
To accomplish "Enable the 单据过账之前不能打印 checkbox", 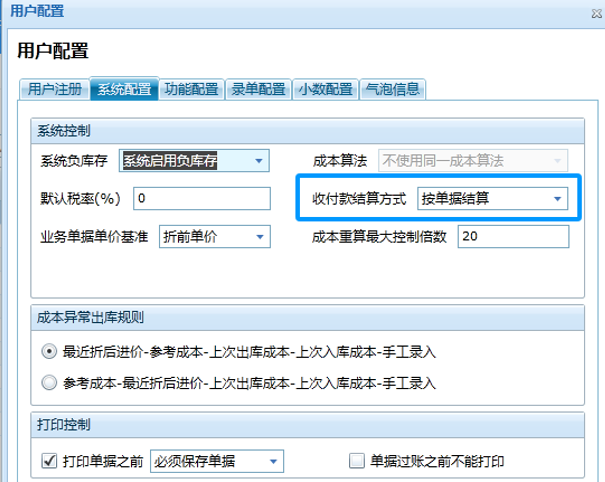I will tap(356, 461).
